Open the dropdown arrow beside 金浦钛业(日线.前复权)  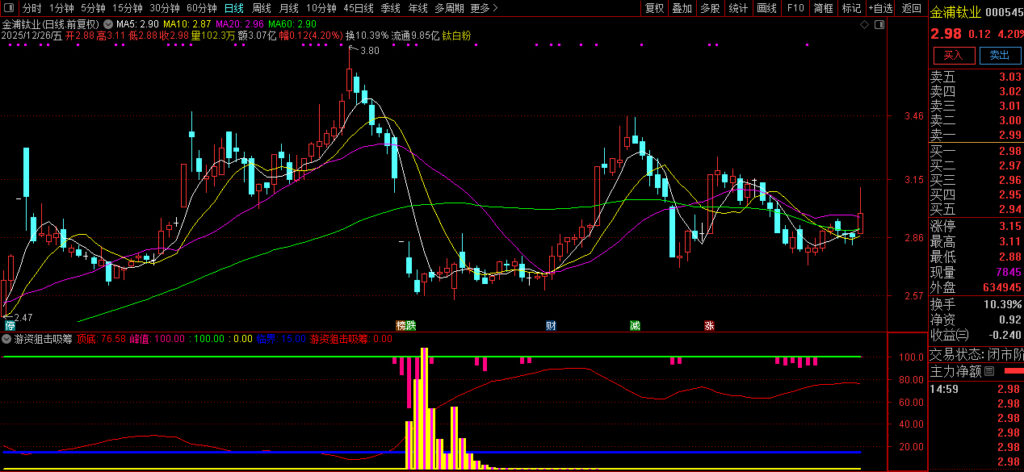pyautogui.click(x=108, y=22)
